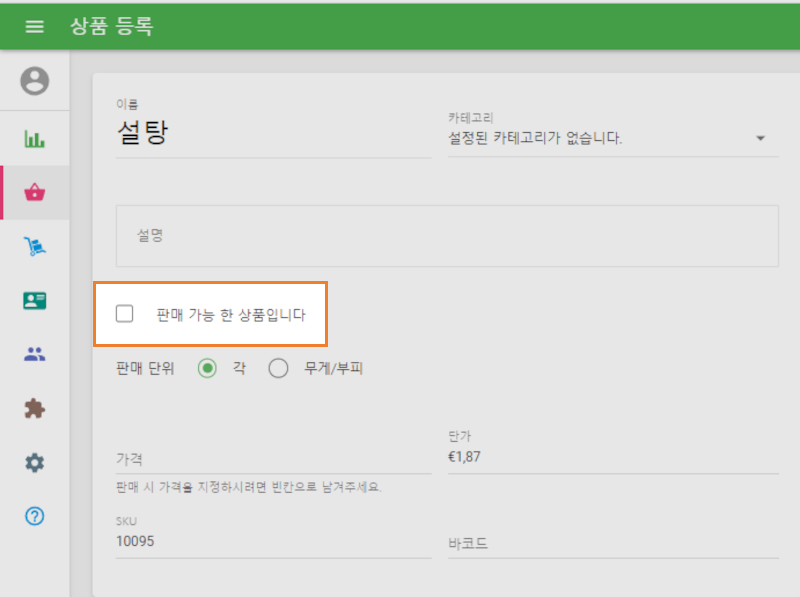The height and width of the screenshot is (597, 800).
Task: Select the 각 radio button
Action: (207, 368)
